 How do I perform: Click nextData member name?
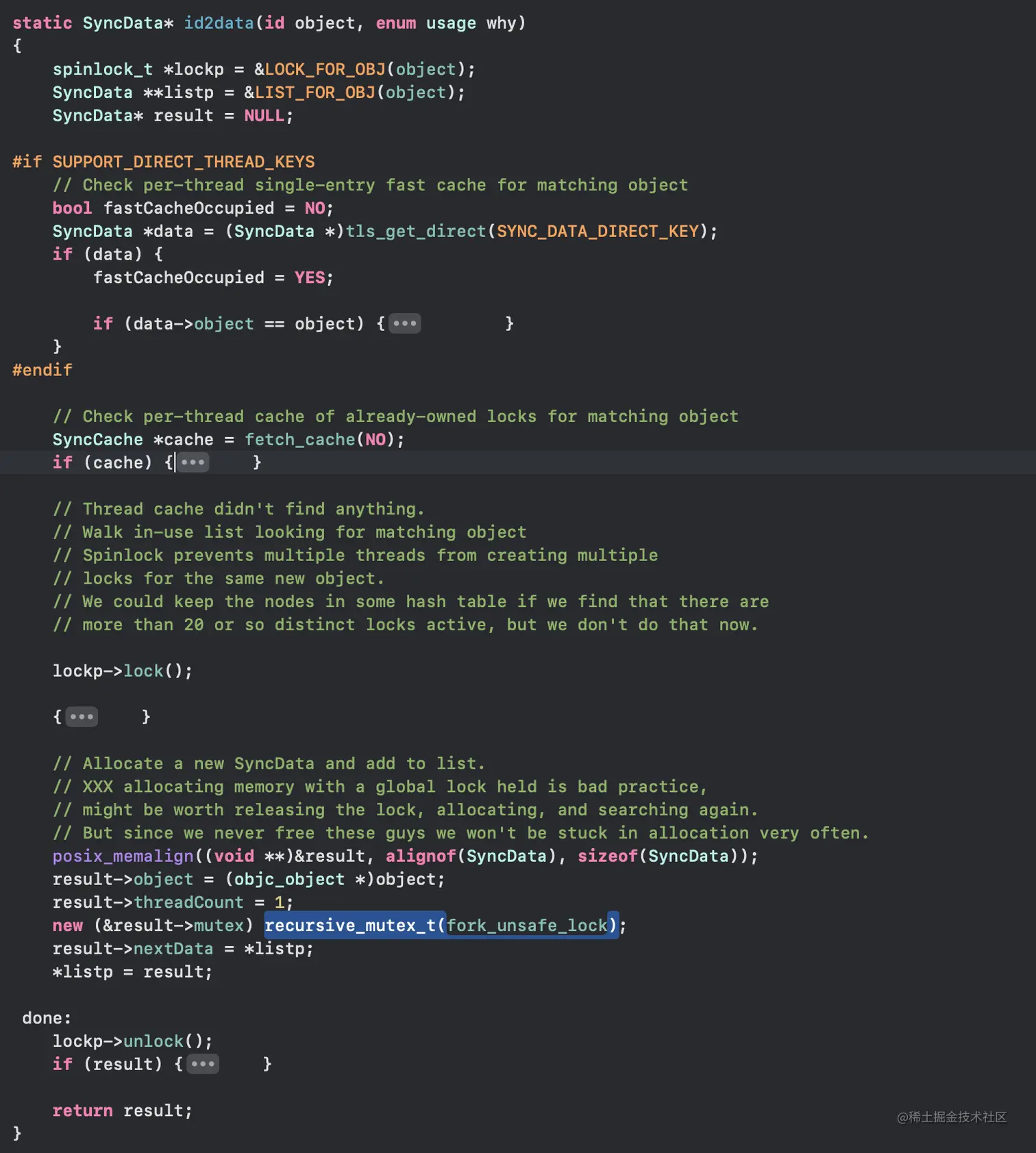click(173, 949)
